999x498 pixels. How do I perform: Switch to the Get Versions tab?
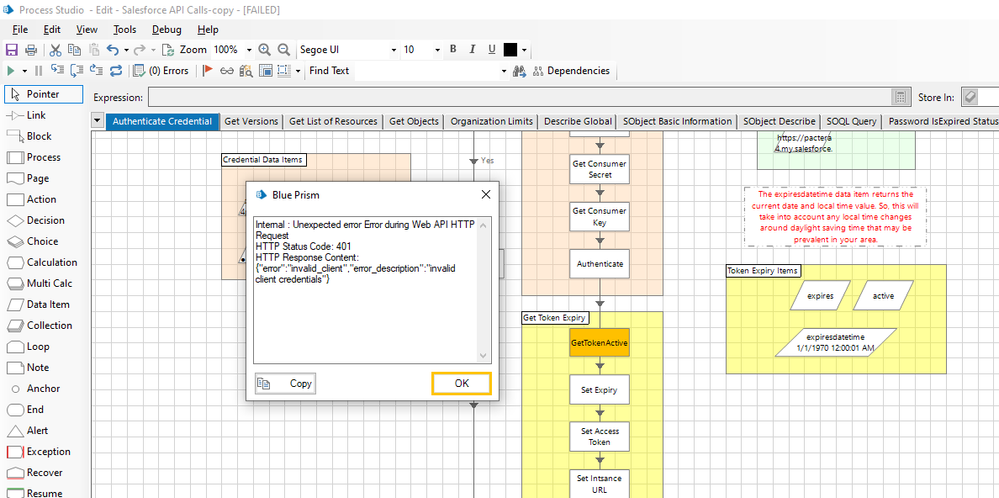tap(251, 121)
